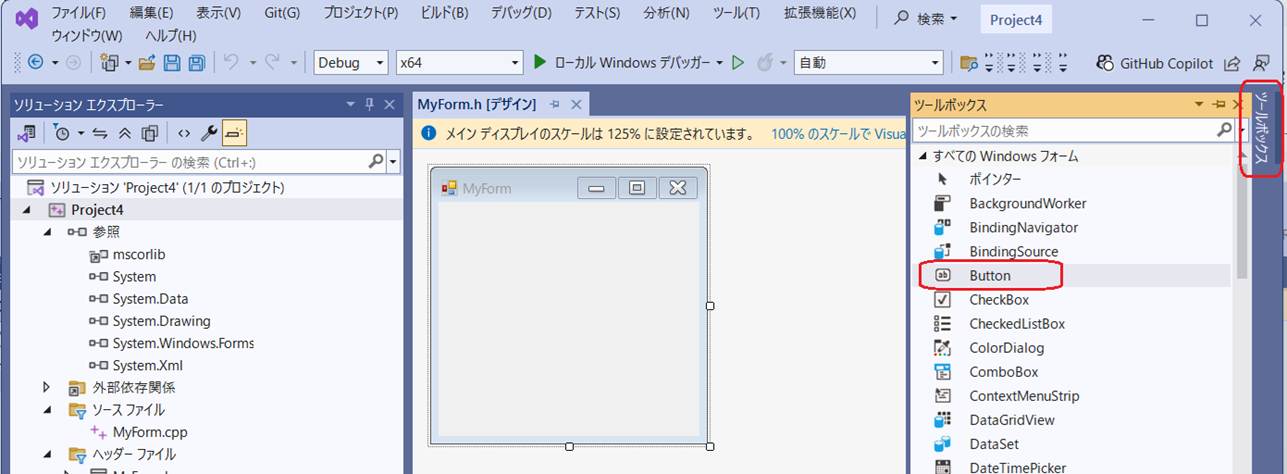Open the Debug configuration dropdown

pyautogui.click(x=351, y=62)
